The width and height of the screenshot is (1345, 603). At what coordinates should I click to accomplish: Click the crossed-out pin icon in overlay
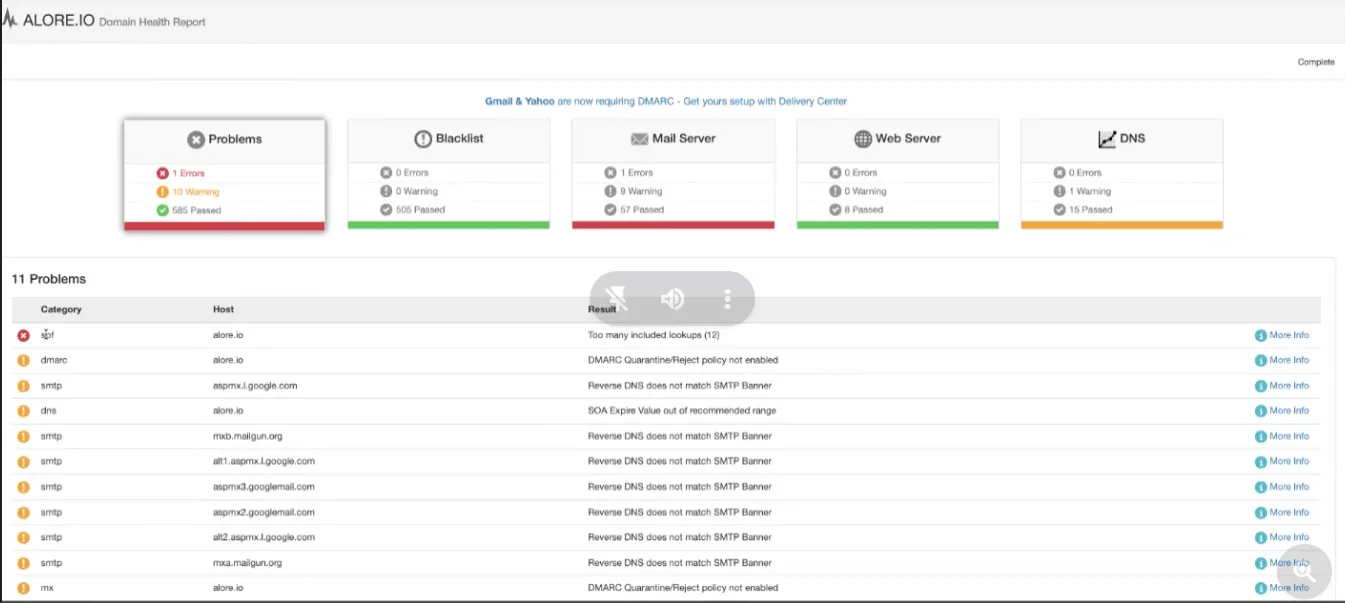[x=617, y=298]
